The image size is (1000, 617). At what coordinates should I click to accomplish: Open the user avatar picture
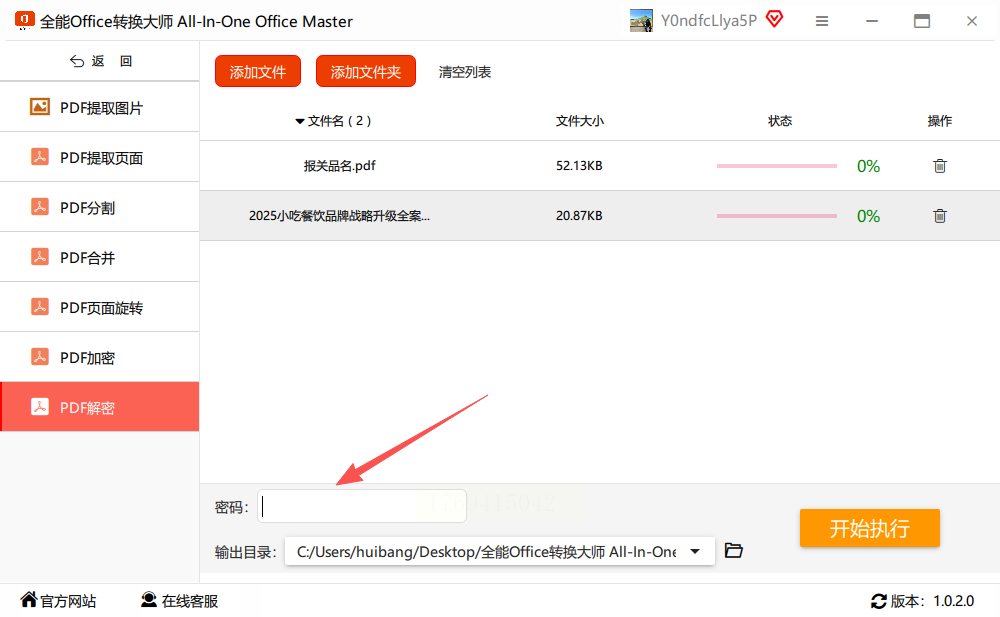(641, 20)
